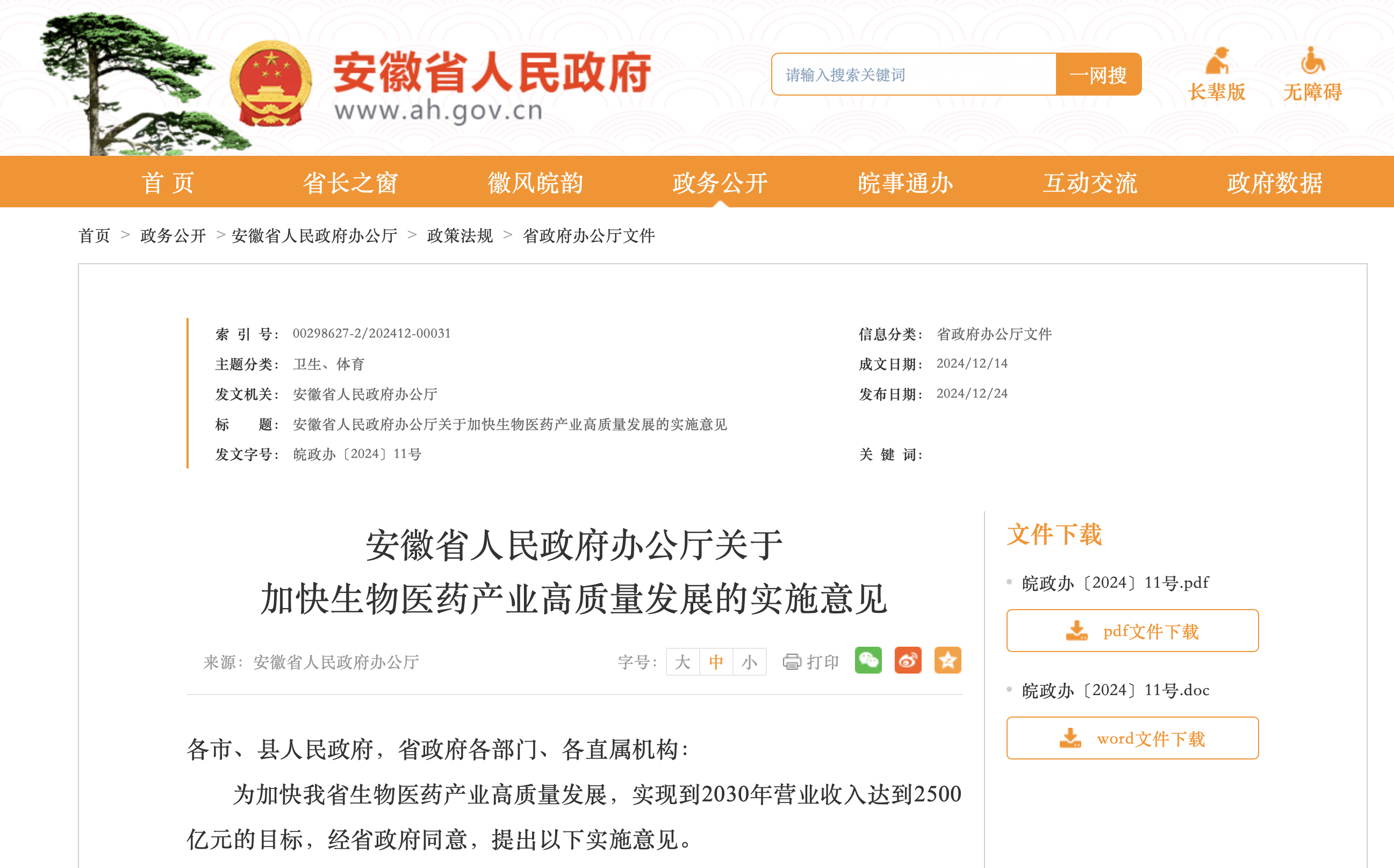Focus the search keyword input field
This screenshot has width=1394, height=868.
[x=913, y=75]
